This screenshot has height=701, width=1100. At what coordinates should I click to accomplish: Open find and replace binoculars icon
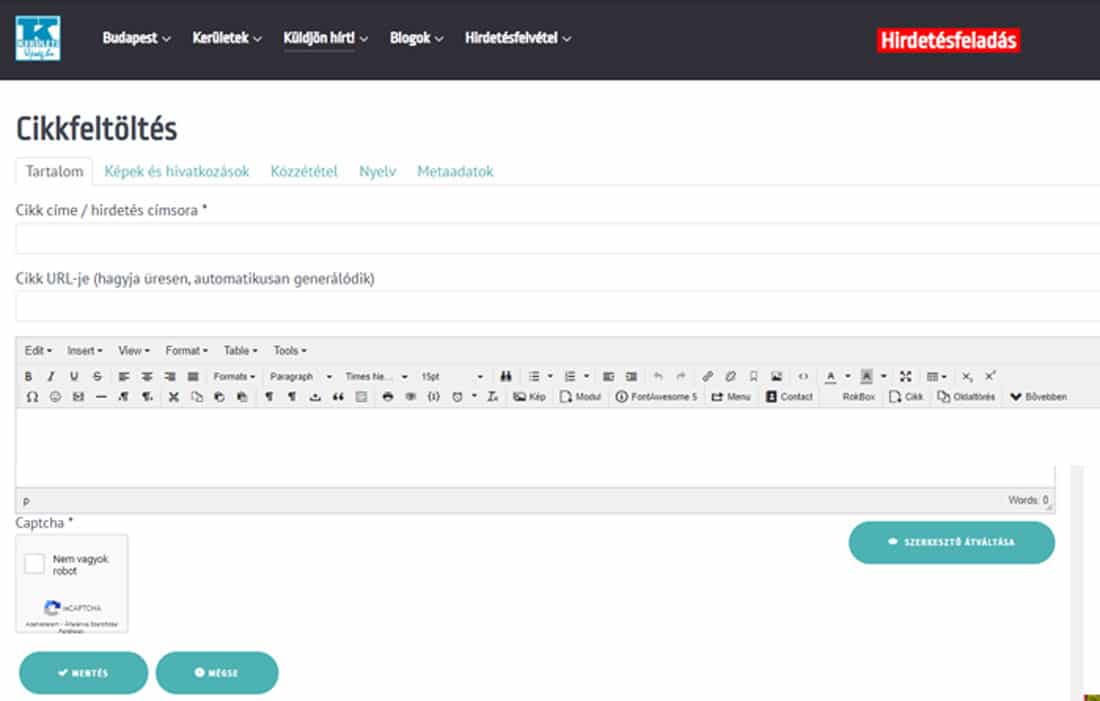[x=506, y=377]
